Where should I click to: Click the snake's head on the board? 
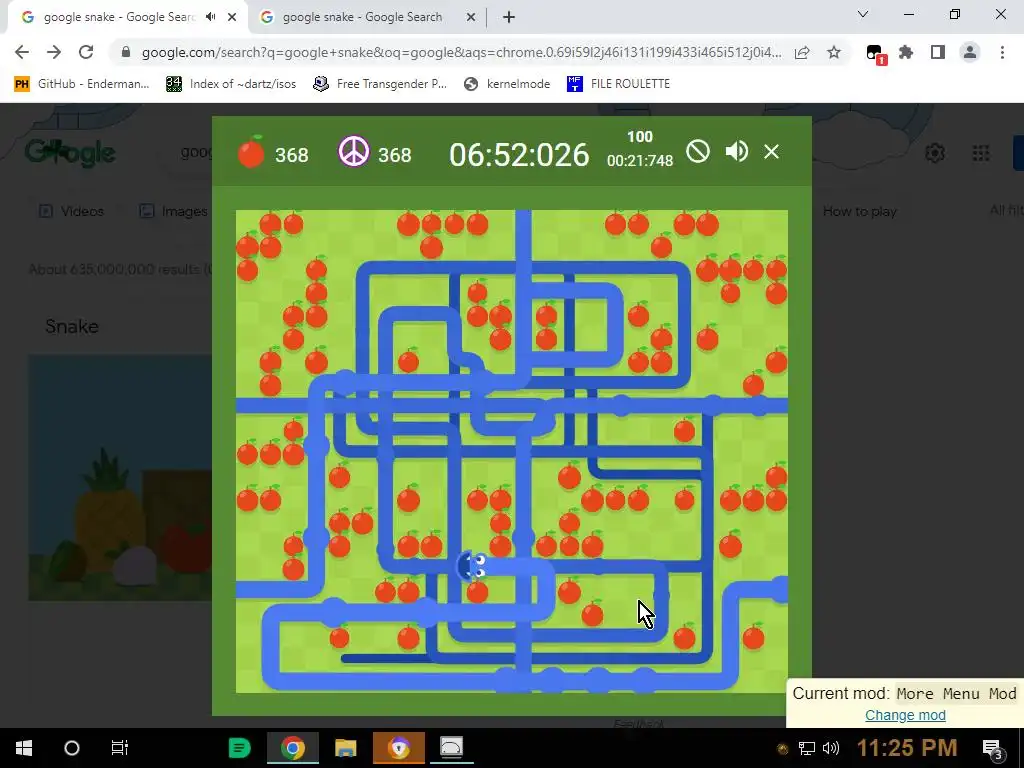[x=472, y=566]
